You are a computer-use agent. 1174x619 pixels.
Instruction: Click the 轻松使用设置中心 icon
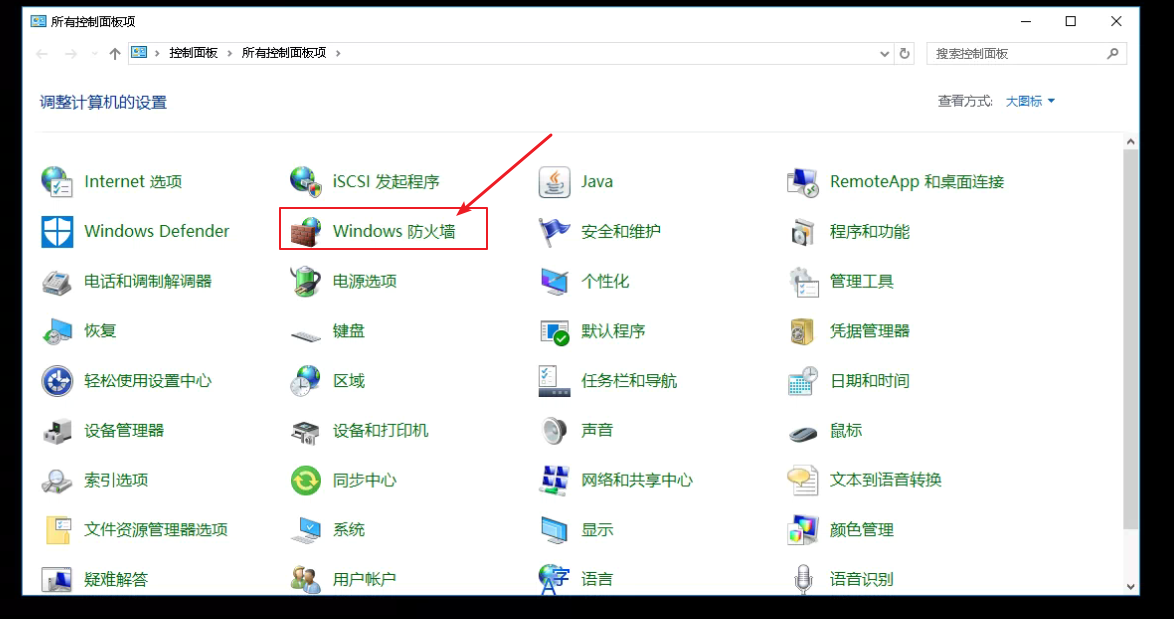pyautogui.click(x=57, y=381)
